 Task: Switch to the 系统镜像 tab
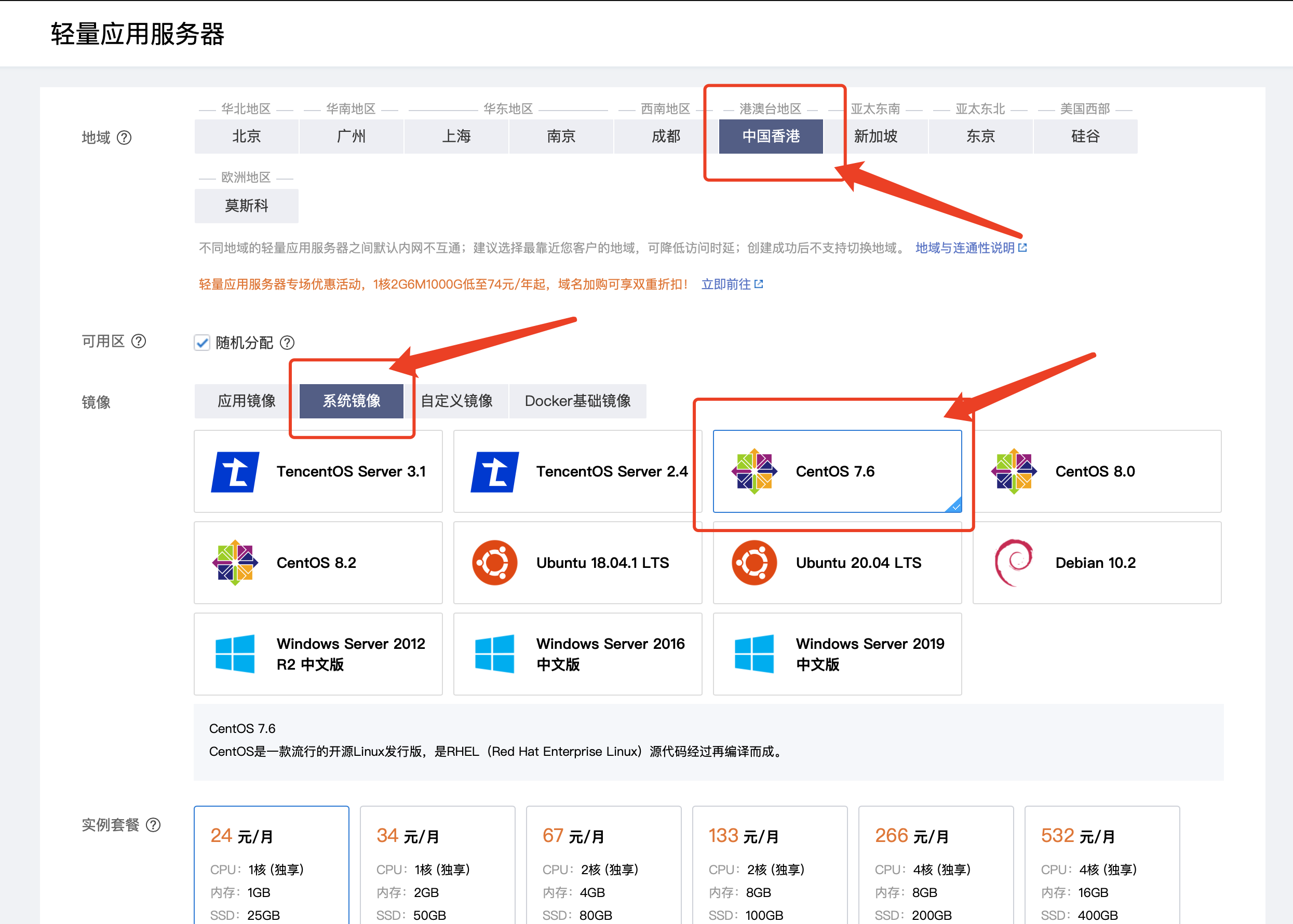tap(352, 401)
